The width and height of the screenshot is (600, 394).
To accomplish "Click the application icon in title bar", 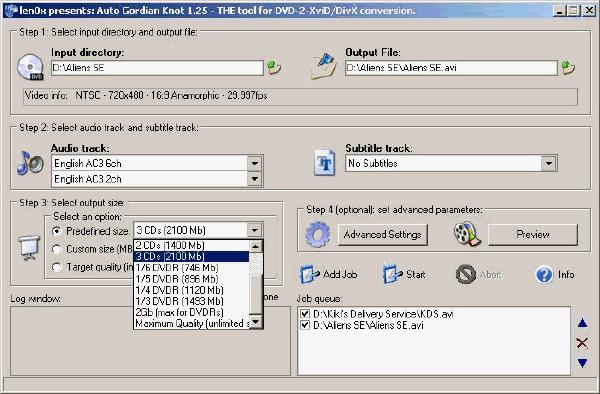I will pyautogui.click(x=11, y=10).
